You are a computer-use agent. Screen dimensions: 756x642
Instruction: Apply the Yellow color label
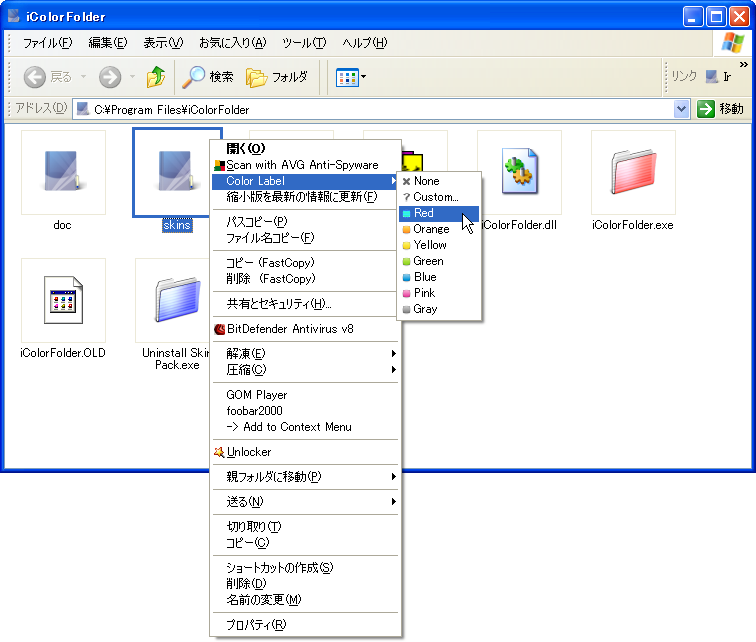[x=439, y=245]
